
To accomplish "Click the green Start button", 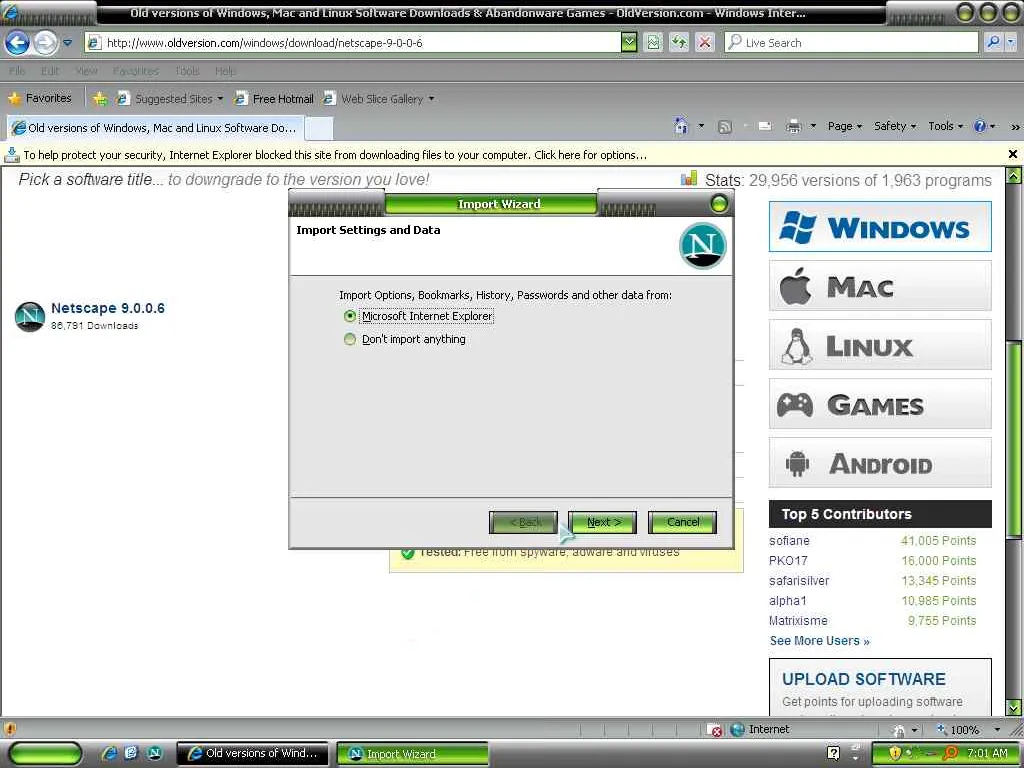I will click(x=45, y=754).
